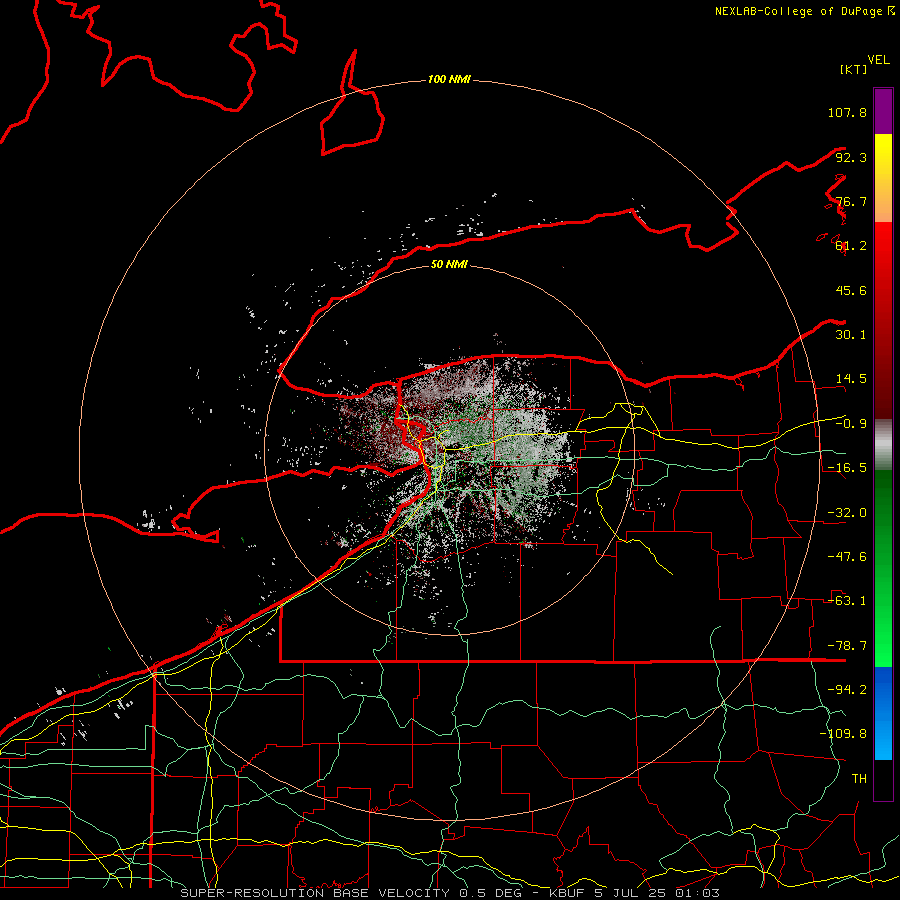Viewport: 900px width, 900px height.
Task: Click the -94.2 value on velocity scale
Action: [847, 690]
